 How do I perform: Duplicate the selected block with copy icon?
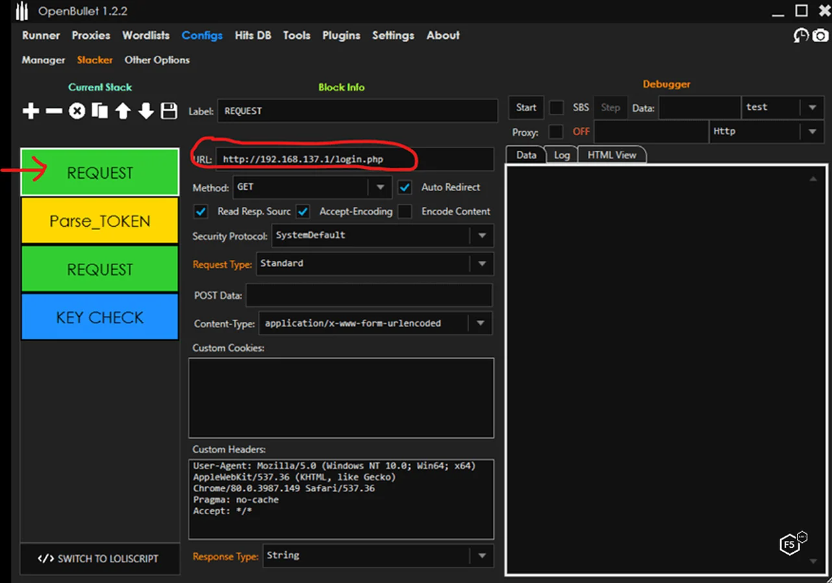pyautogui.click(x=100, y=111)
